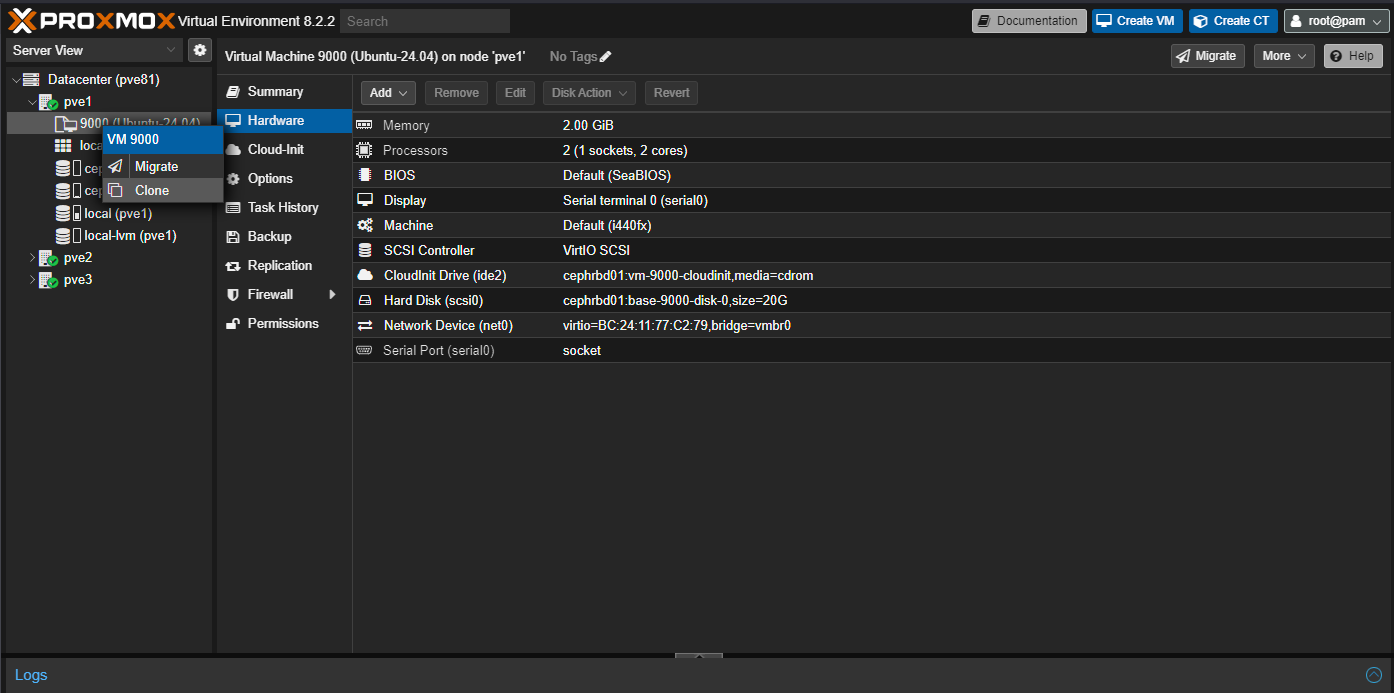Screen dimensions: 1394x693
Task: Click the pve3 node icon
Action: (48, 280)
